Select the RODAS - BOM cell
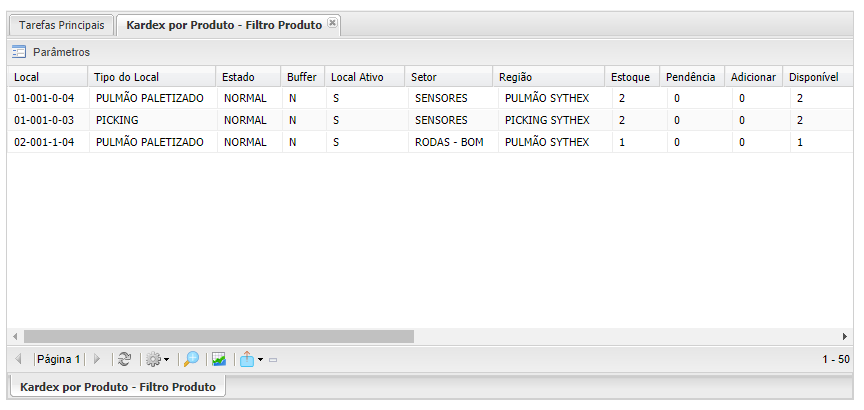The image size is (864, 410). point(448,142)
